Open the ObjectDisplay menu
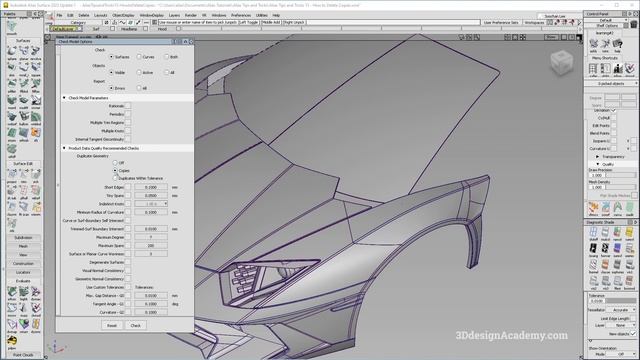Image resolution: width=640 pixels, height=360 pixels. click(x=123, y=15)
